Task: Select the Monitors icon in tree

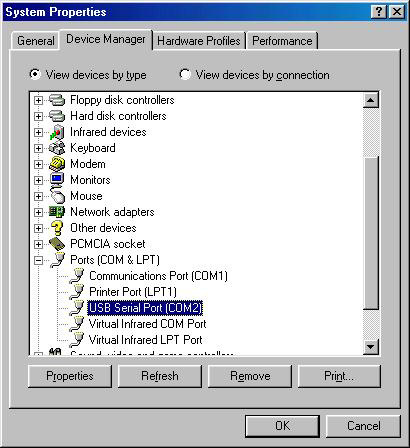Action: pyautogui.click(x=57, y=180)
